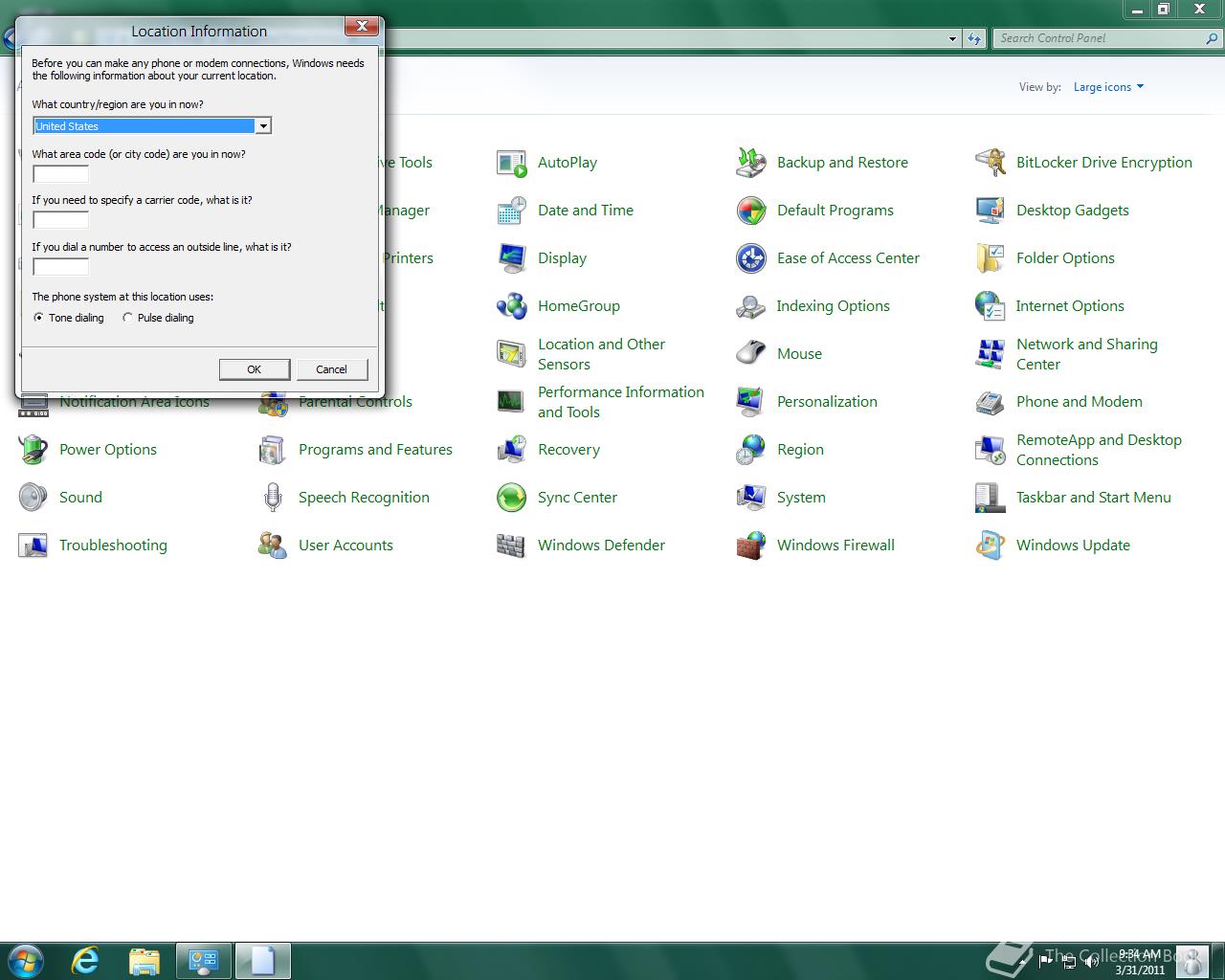
Task: Click the carrier code input field
Action: (x=60, y=220)
